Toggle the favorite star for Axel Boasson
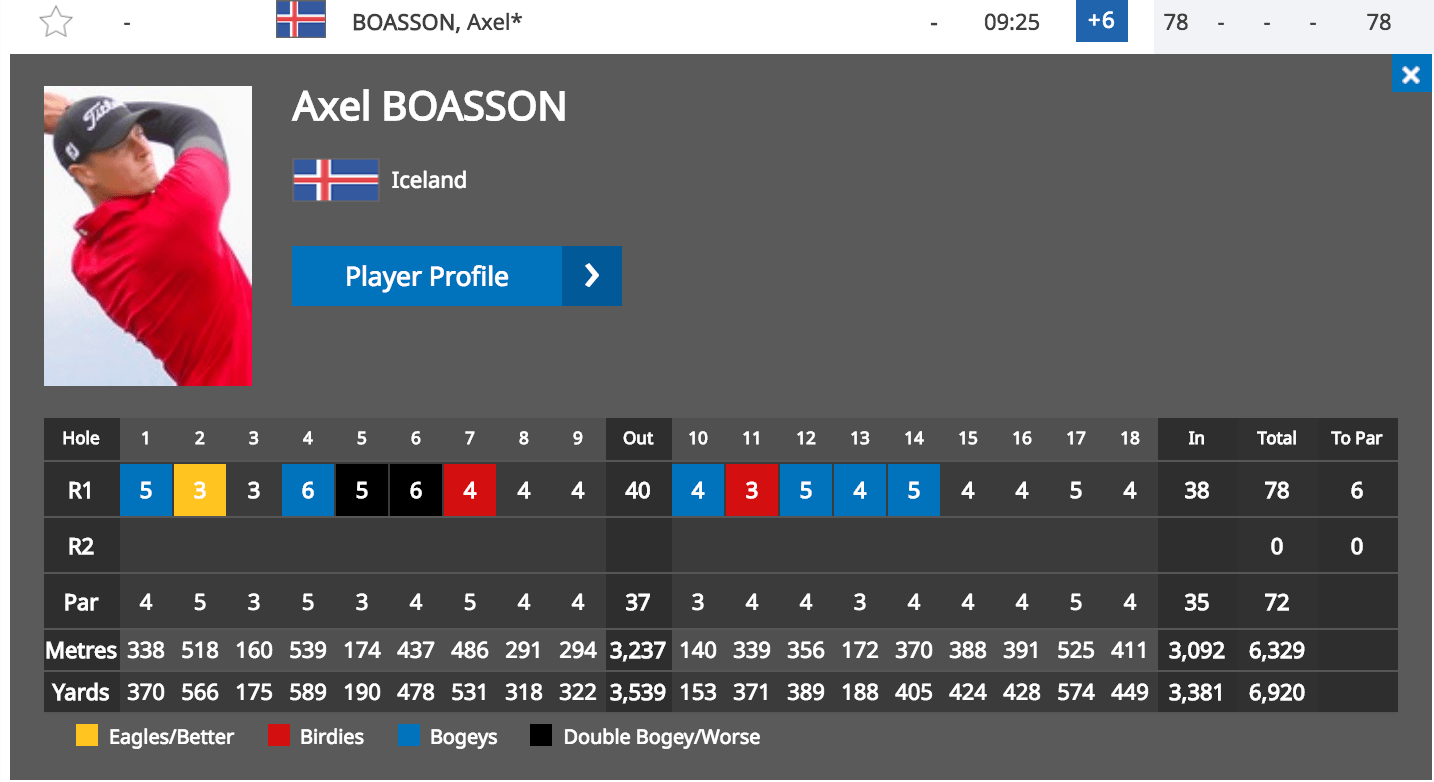 click(x=56, y=21)
